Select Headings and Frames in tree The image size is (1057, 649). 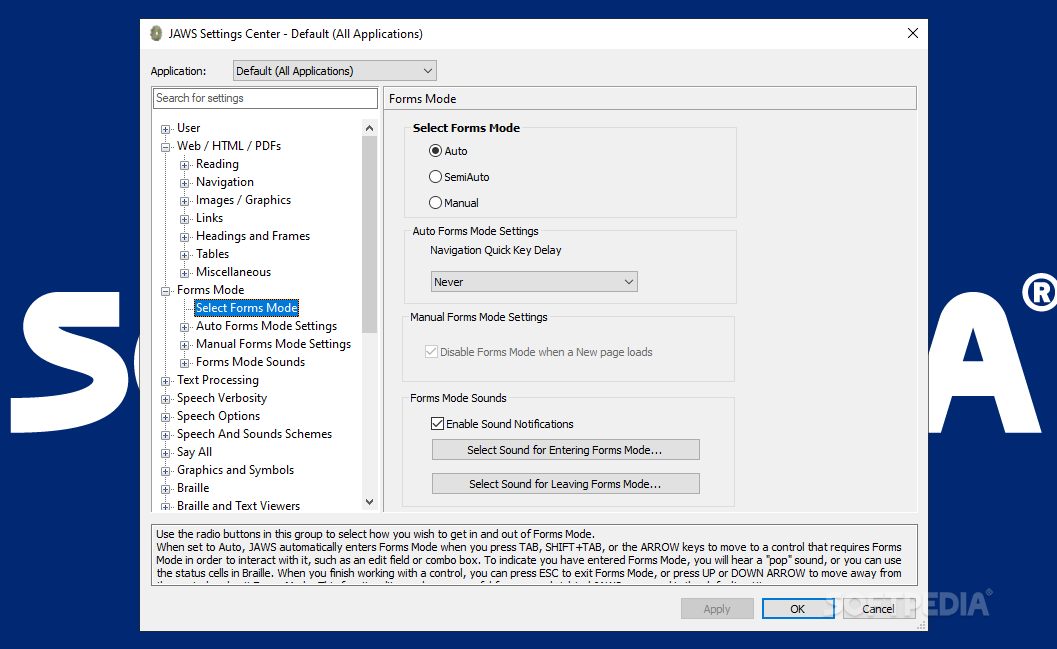pos(253,236)
